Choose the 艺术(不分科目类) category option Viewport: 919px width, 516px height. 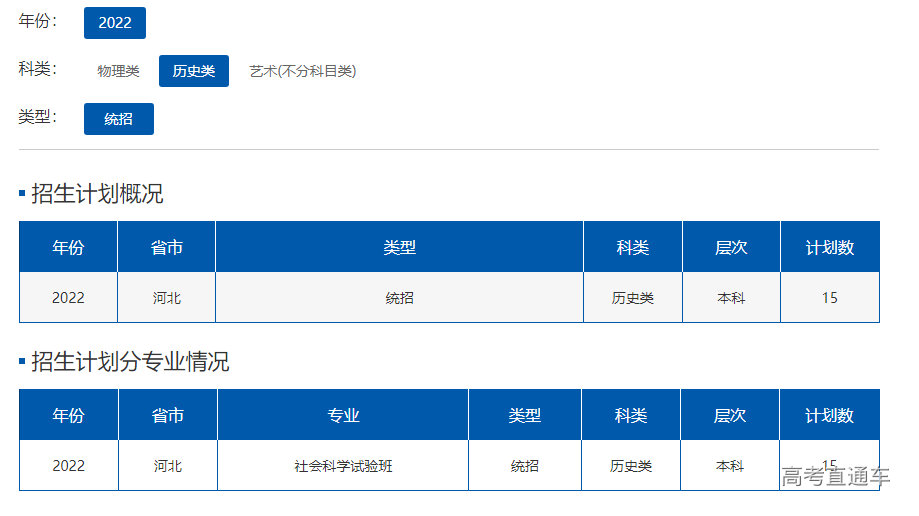point(303,71)
